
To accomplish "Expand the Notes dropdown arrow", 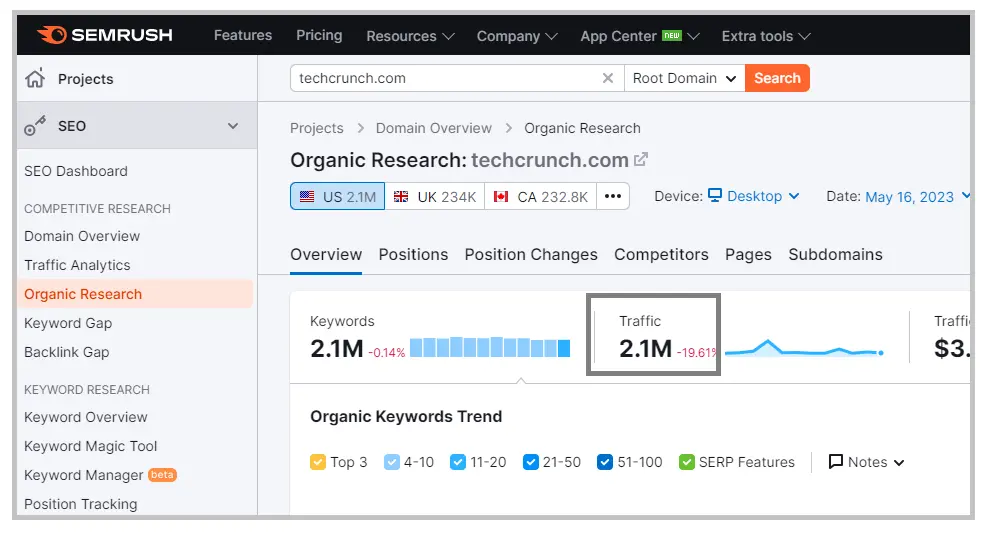I will click(899, 463).
